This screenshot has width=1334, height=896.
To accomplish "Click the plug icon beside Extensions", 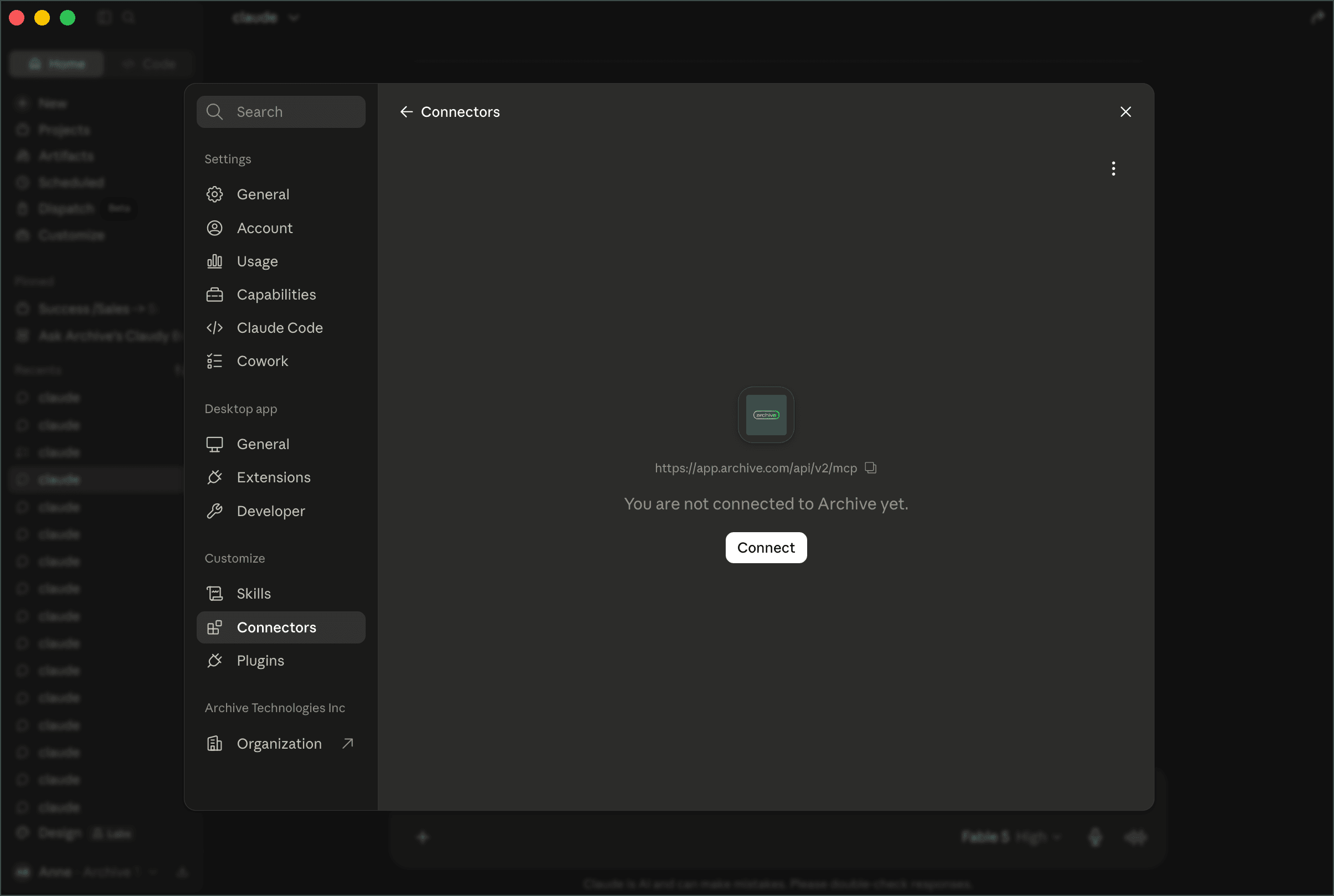I will coord(214,477).
